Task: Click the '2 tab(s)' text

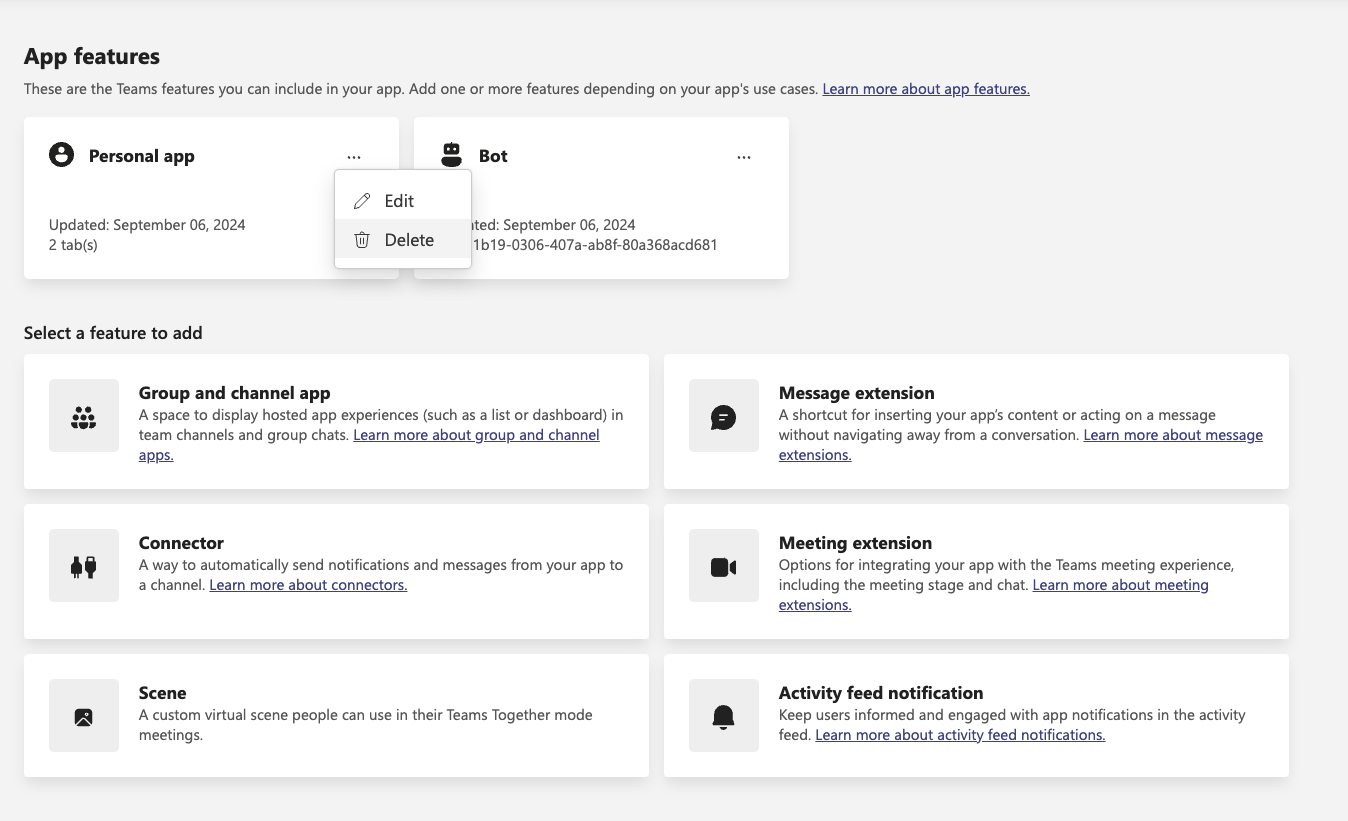Action: pyautogui.click(x=73, y=245)
